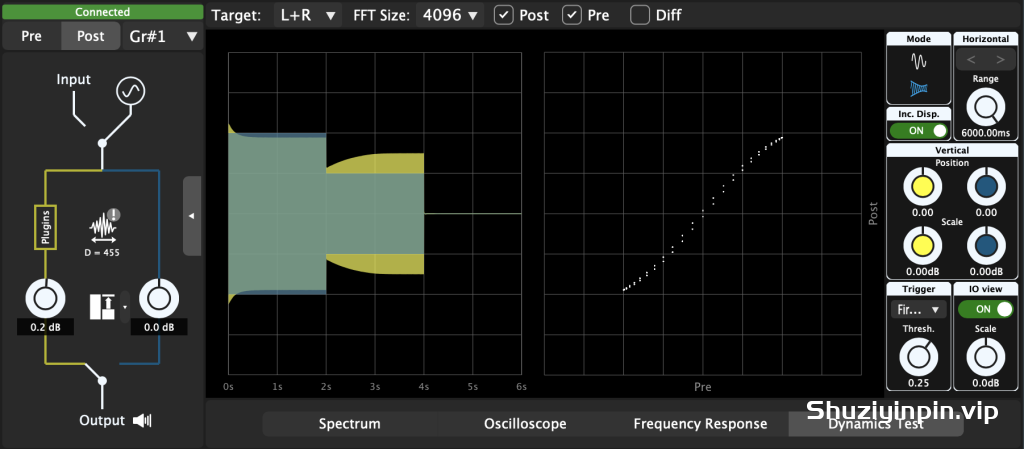Click the 0.2 dB value field

pyautogui.click(x=46, y=328)
